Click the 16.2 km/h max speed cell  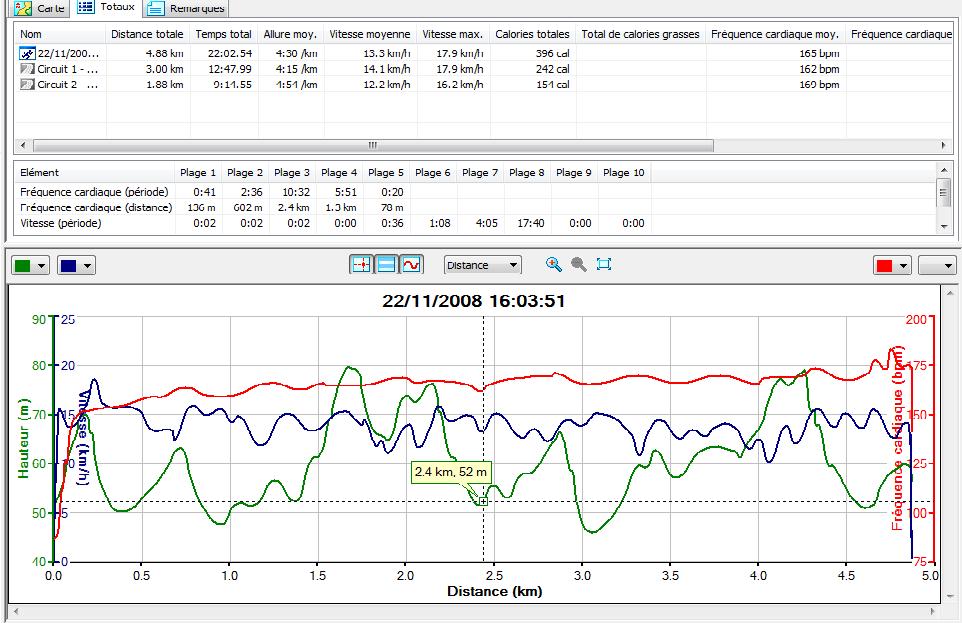460,84
